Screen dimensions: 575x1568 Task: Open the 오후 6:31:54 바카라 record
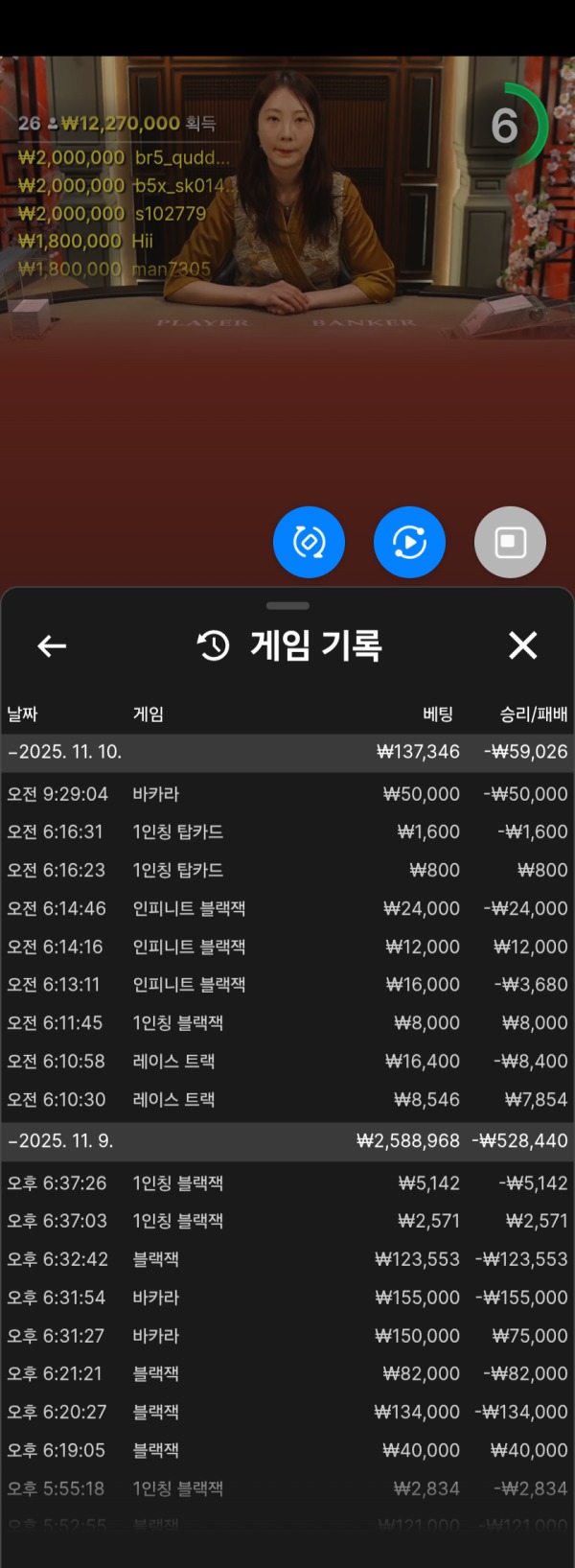pyautogui.click(x=287, y=1298)
